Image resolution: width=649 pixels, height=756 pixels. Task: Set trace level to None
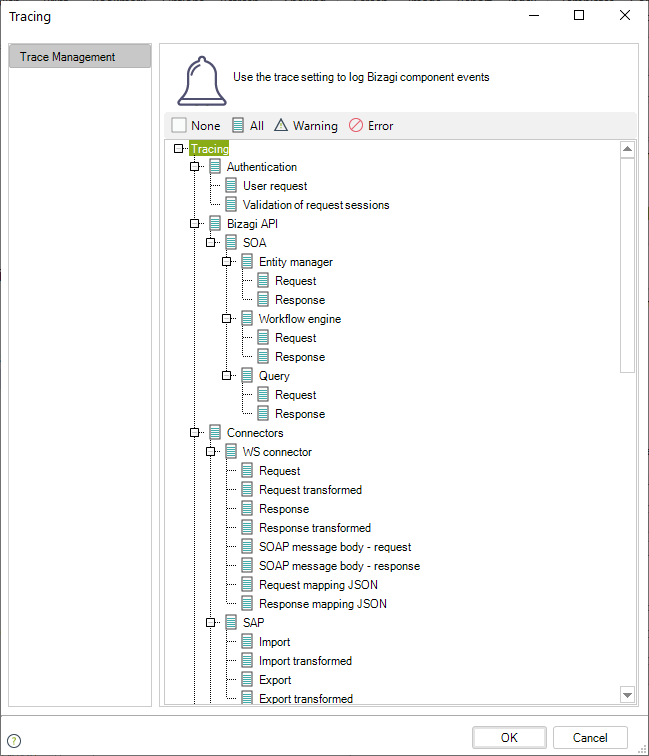click(196, 125)
